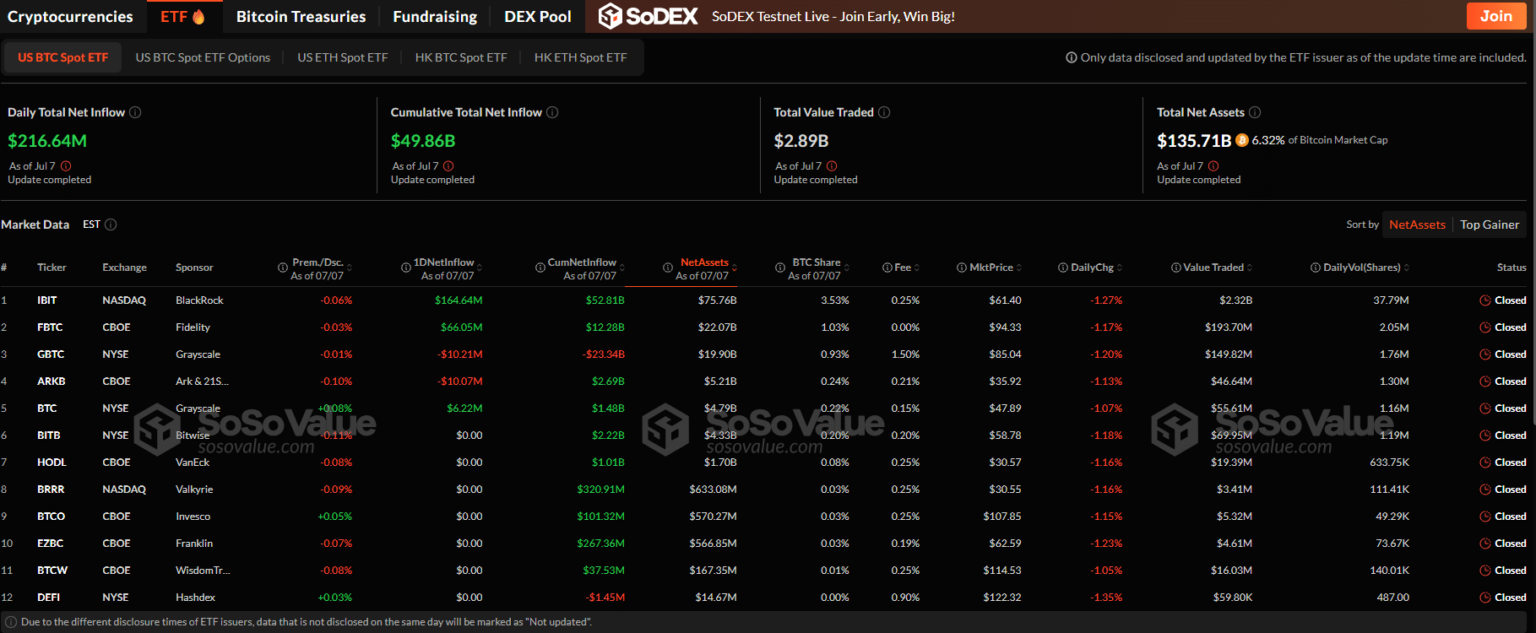1536x633 pixels.
Task: Click info icon beside the Fee column
Action: (888, 268)
